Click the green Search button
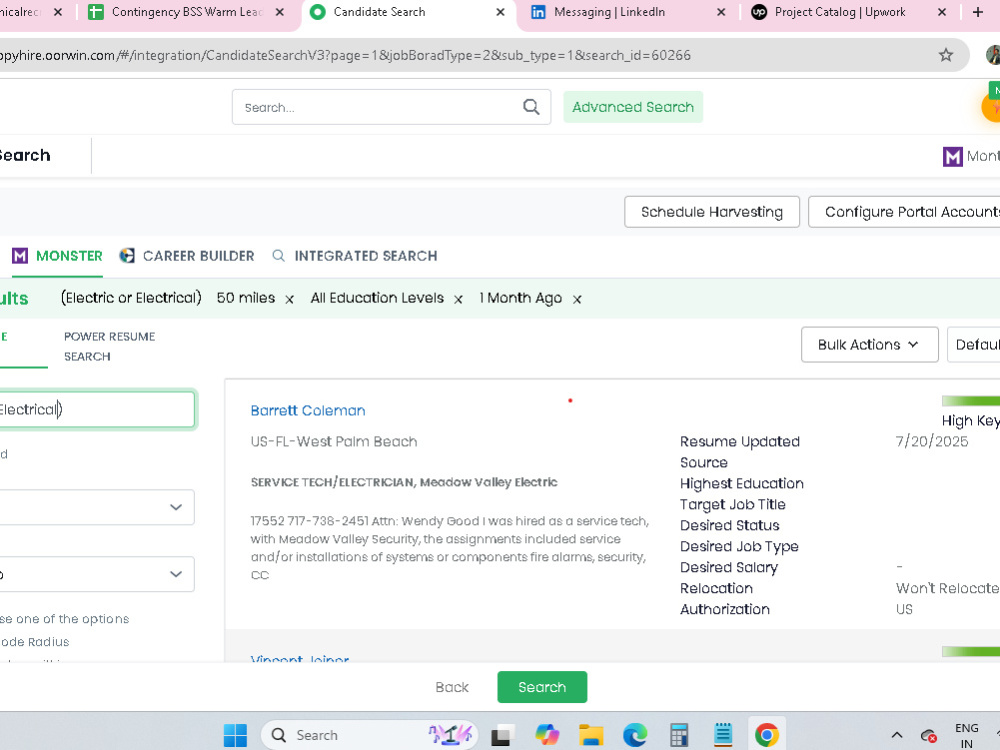Image resolution: width=1000 pixels, height=750 pixels. tap(542, 687)
